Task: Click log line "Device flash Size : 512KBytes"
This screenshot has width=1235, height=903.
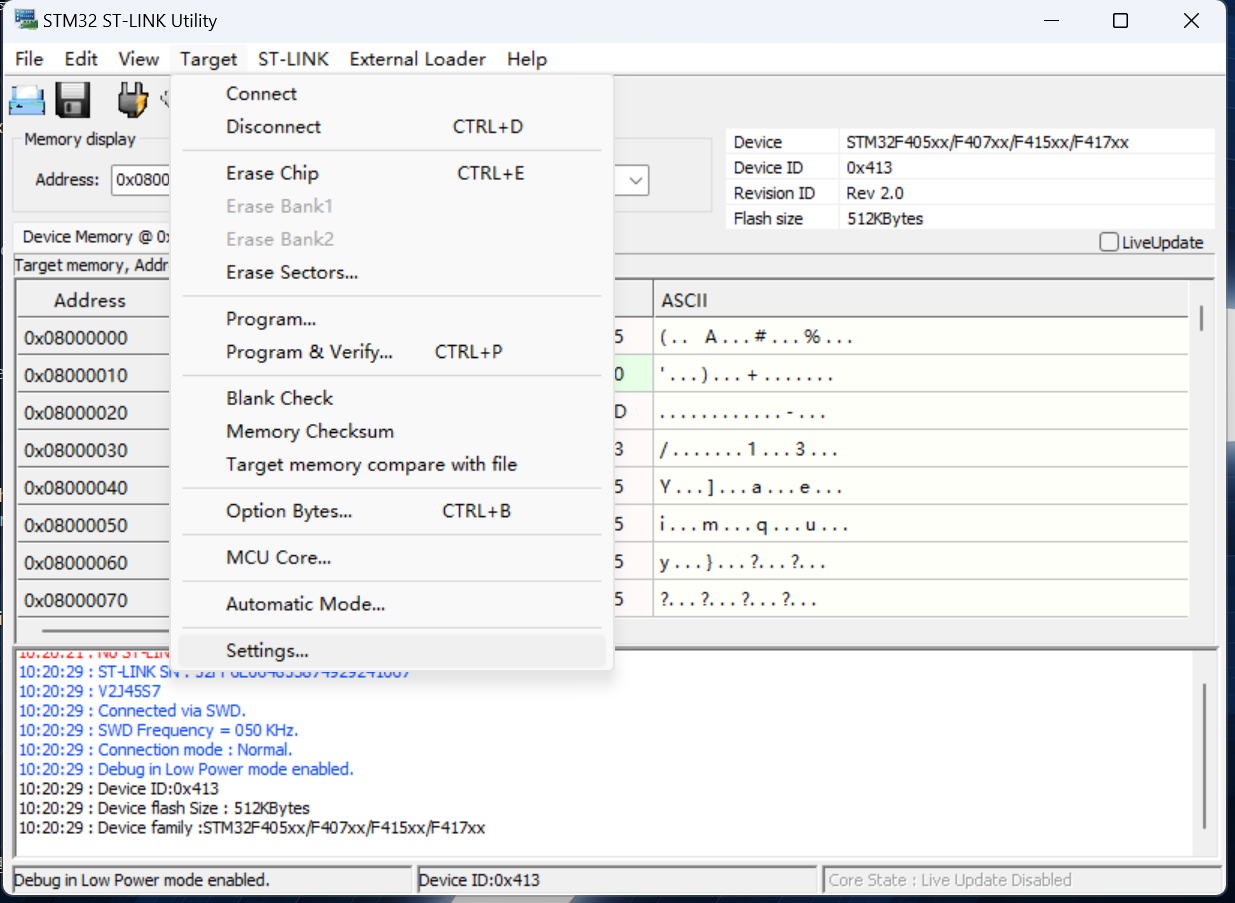Action: pyautogui.click(x=164, y=808)
